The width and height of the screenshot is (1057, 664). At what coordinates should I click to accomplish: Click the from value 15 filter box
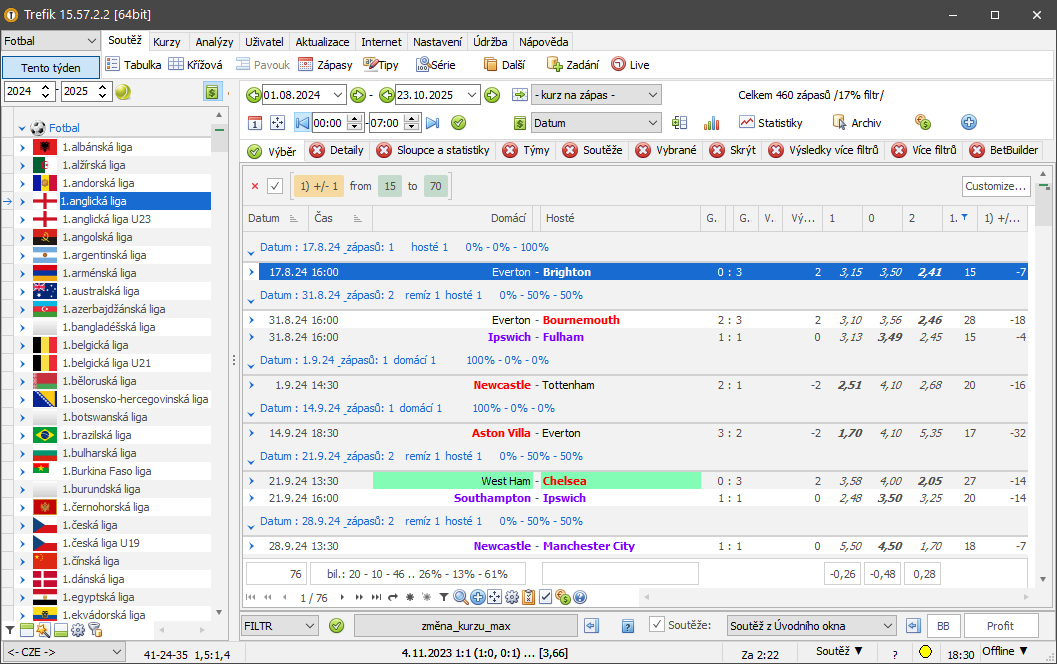[389, 186]
